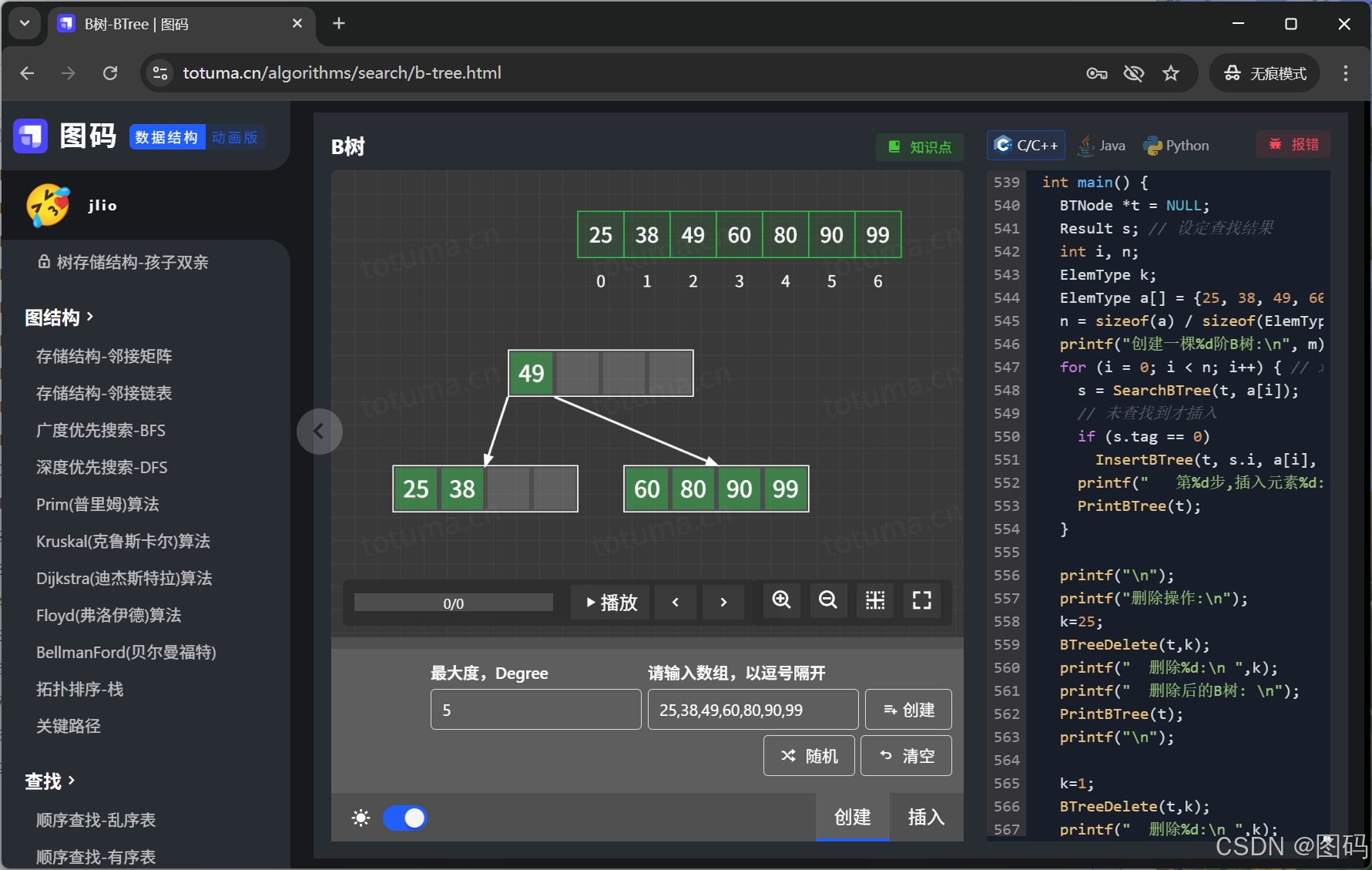Play the B-tree animation

pos(611,602)
